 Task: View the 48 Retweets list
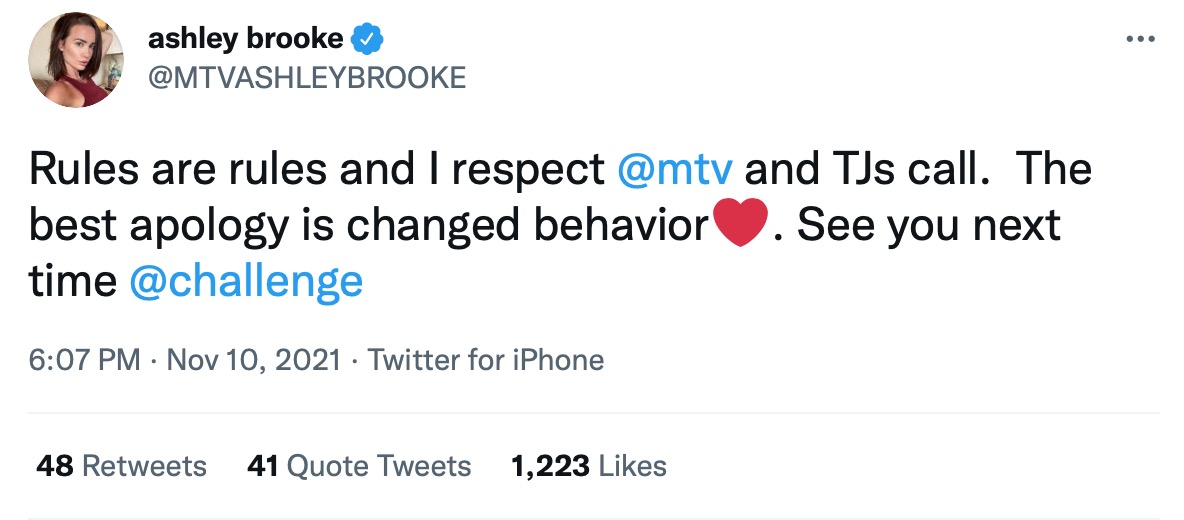(121, 466)
